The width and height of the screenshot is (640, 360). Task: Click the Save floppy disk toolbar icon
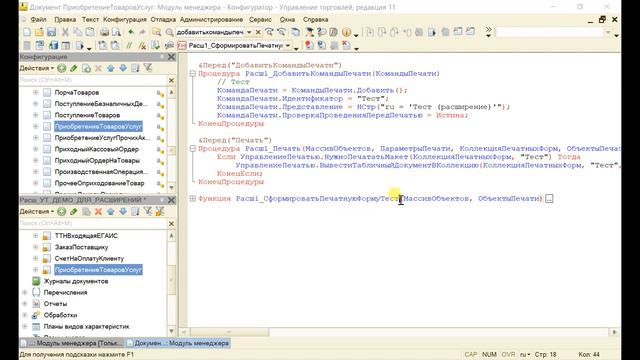click(x=51, y=32)
